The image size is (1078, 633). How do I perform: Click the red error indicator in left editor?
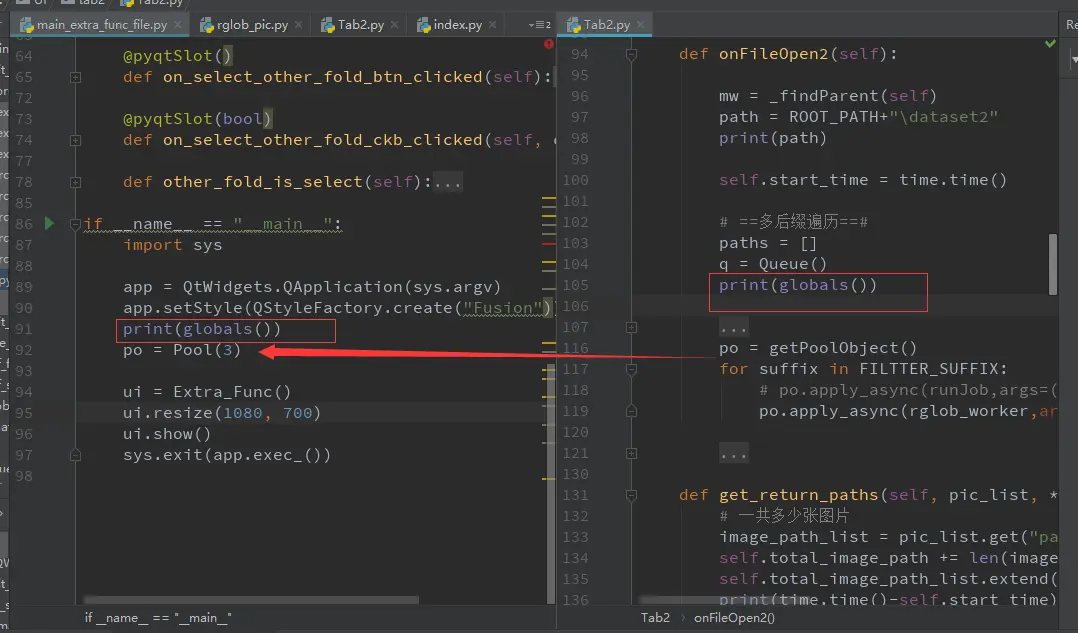click(x=548, y=44)
